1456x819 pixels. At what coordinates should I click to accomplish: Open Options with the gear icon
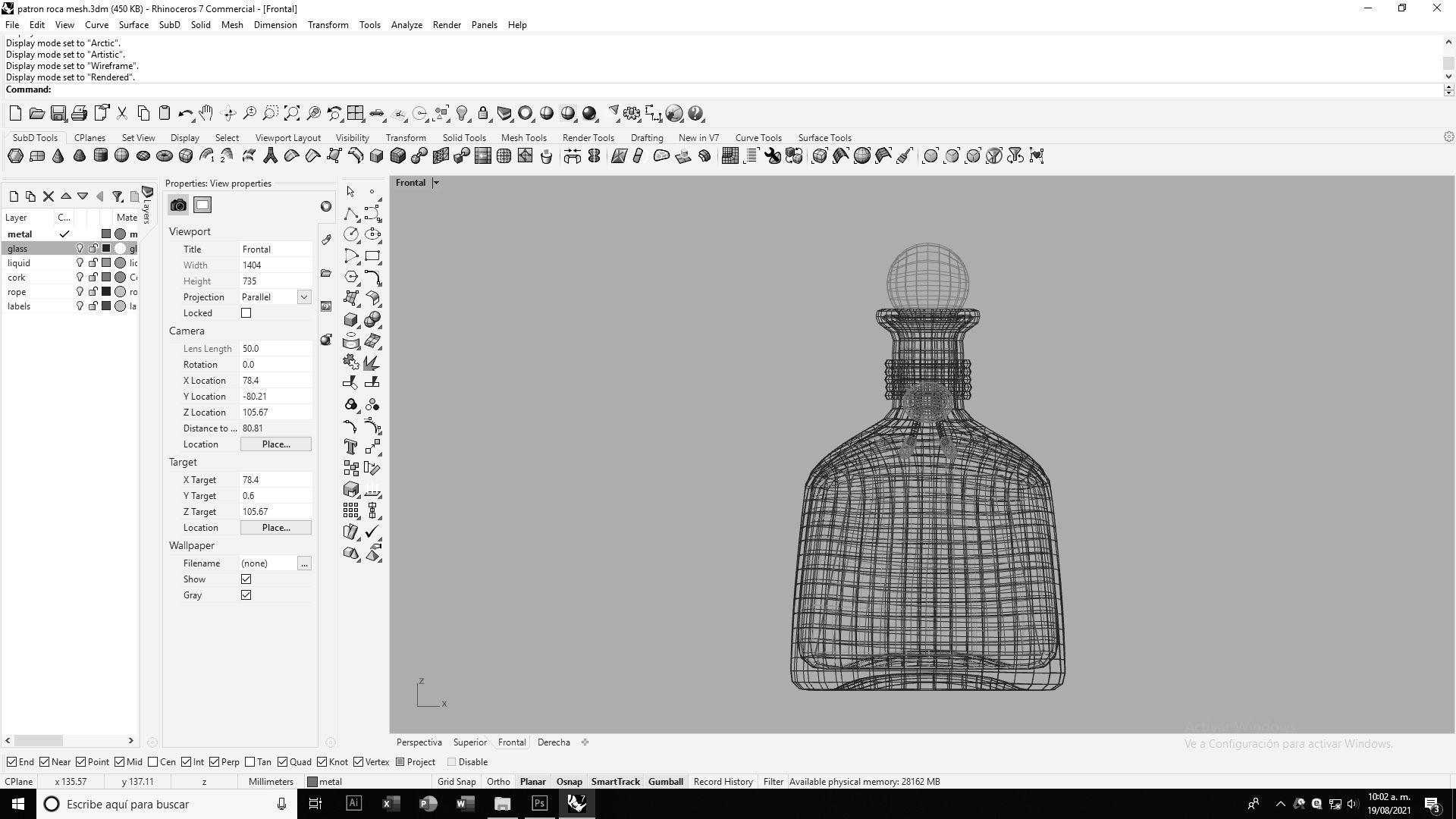[631, 114]
